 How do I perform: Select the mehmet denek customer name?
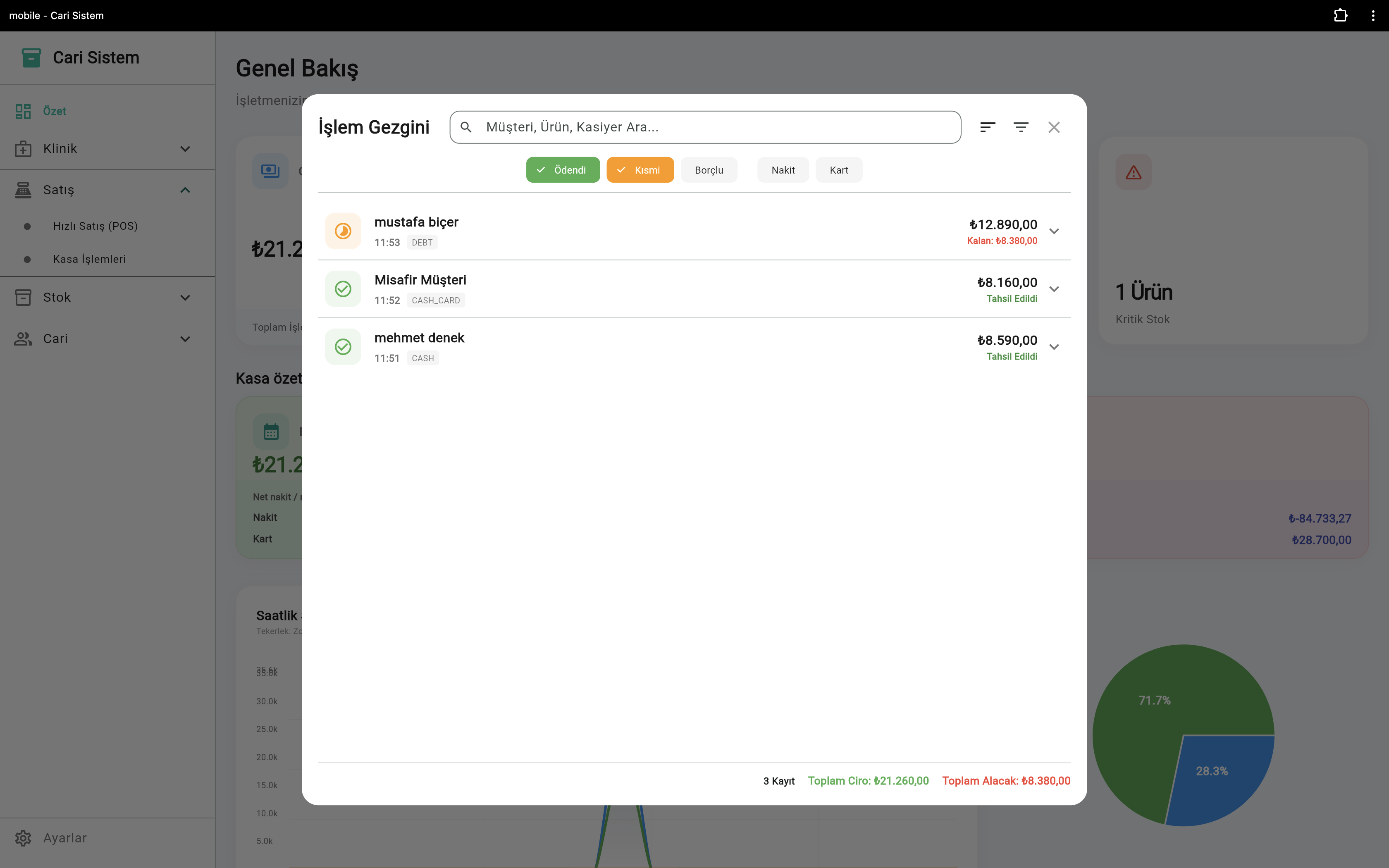[419, 338]
